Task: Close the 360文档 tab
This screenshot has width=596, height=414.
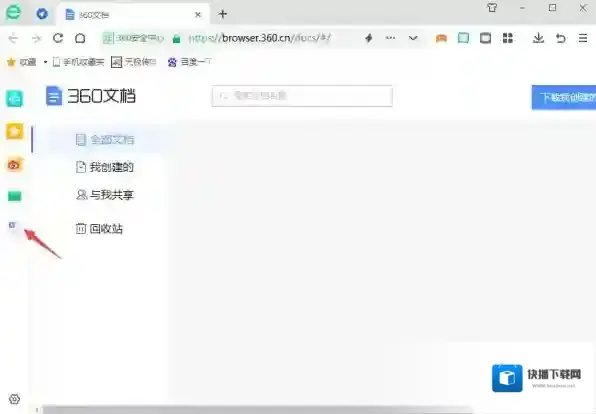Action: click(198, 15)
